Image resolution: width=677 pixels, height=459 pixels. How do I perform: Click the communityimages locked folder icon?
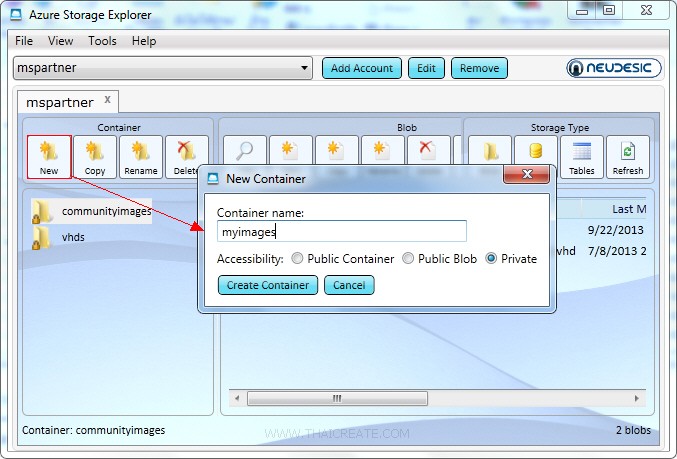[x=41, y=211]
